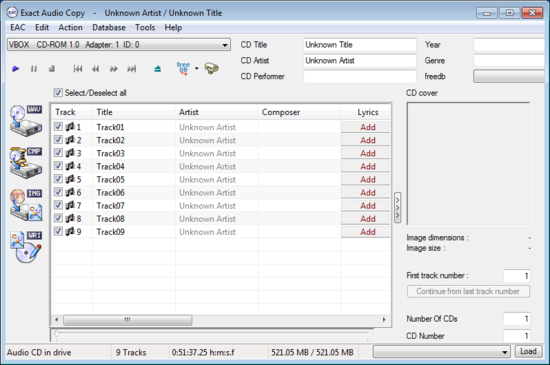Click the WAV copy tracks icon
The height and width of the screenshot is (365, 550).
(x=26, y=120)
